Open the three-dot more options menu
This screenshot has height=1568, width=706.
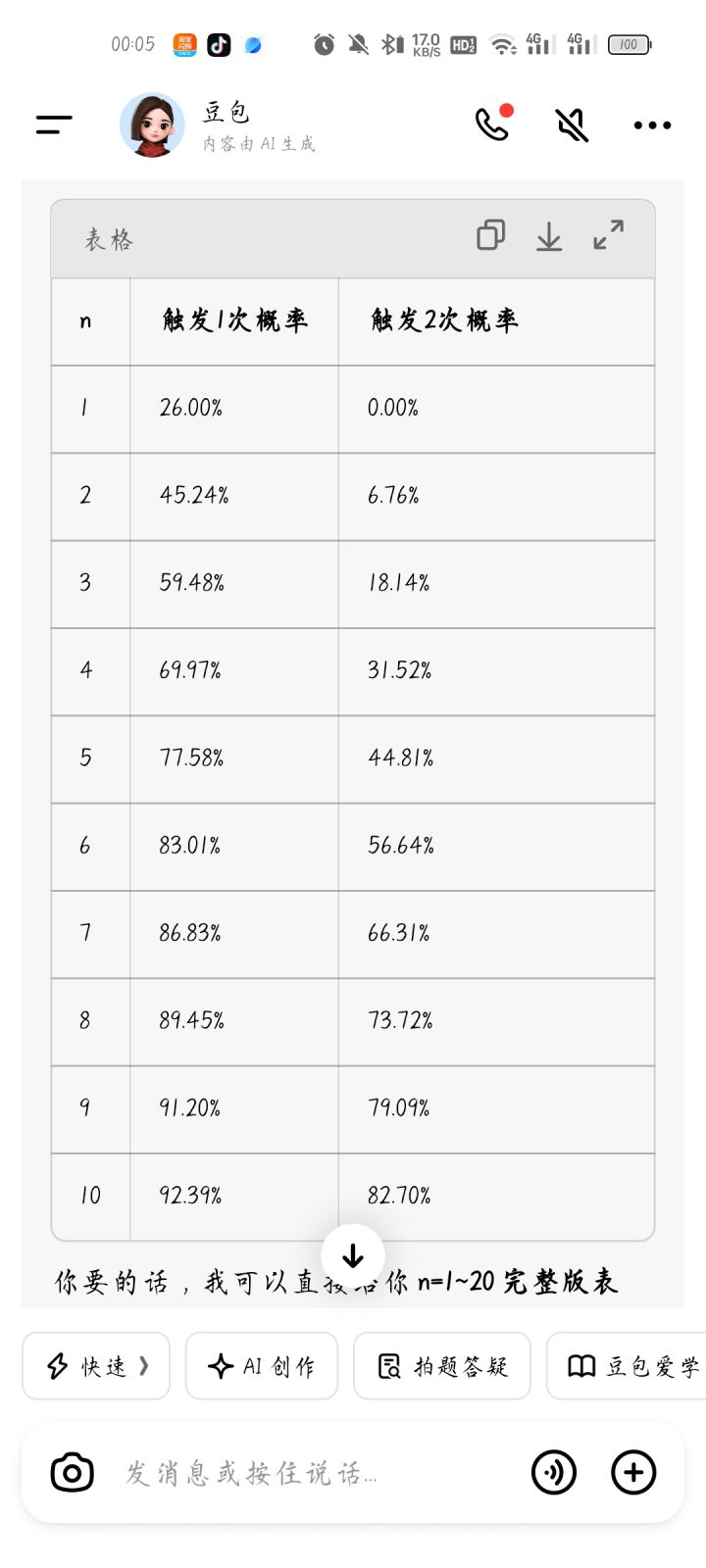pyautogui.click(x=652, y=124)
